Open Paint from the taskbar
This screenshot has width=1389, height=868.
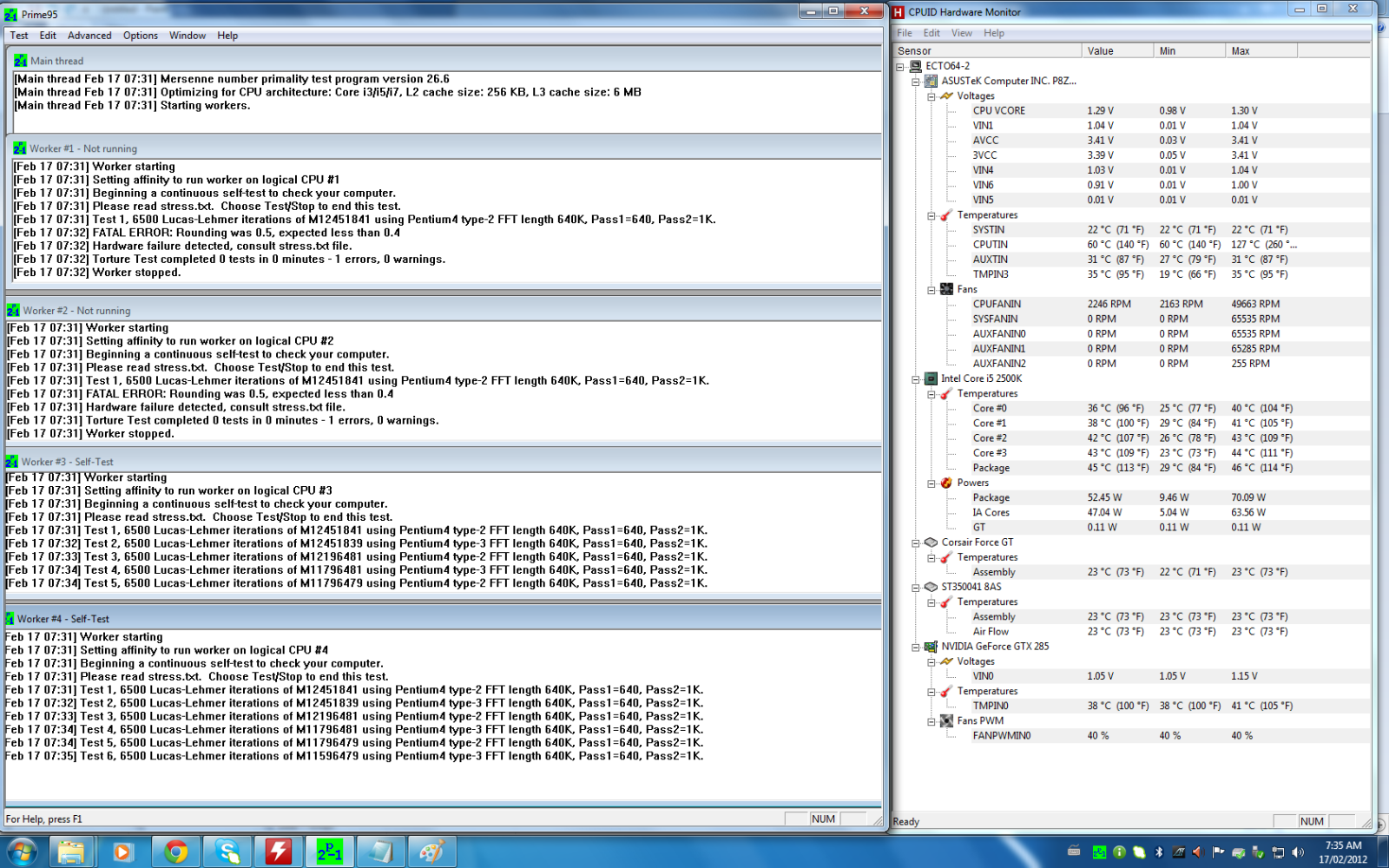431,852
